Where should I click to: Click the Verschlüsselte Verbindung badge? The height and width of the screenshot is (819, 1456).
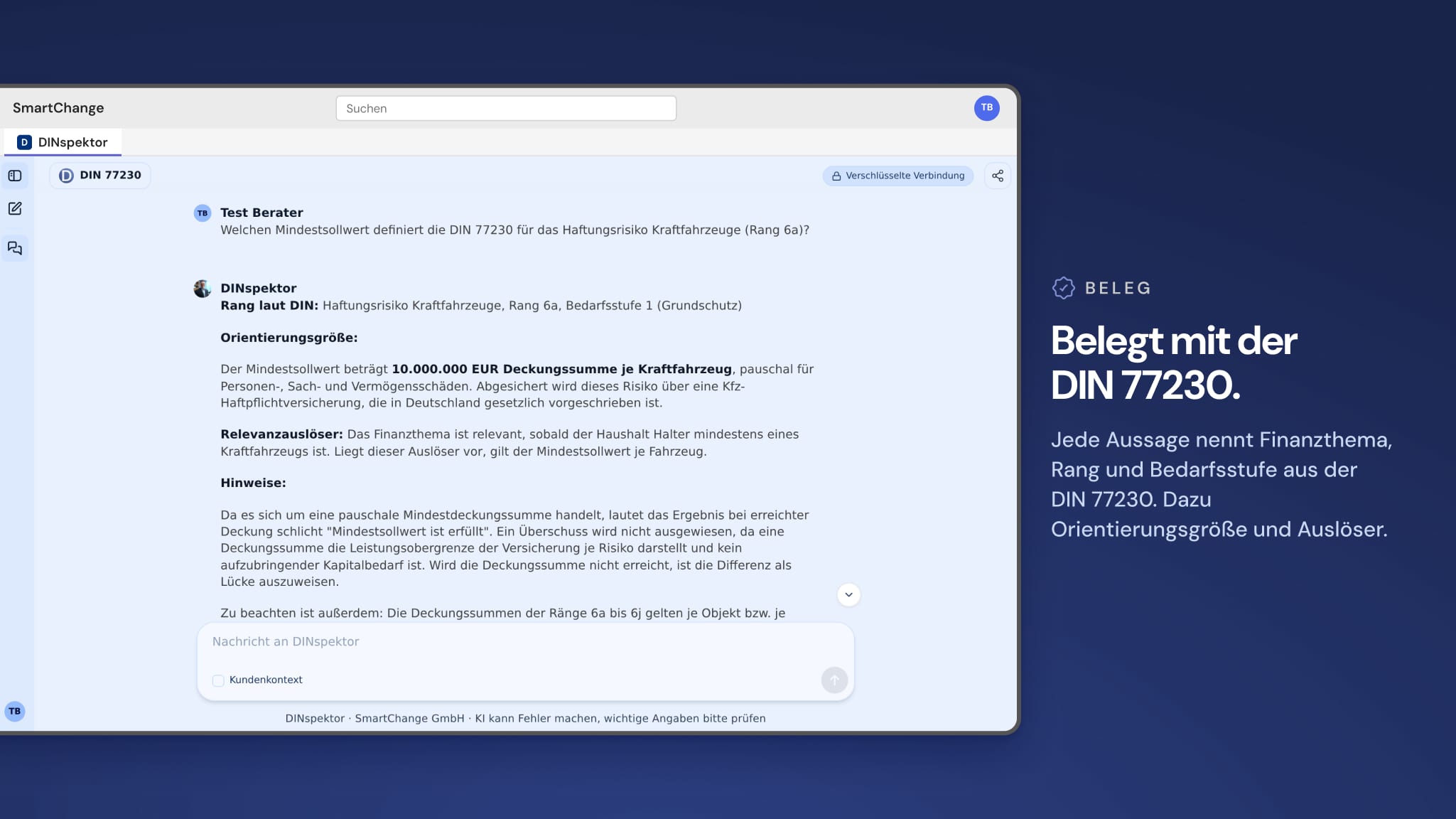point(898,176)
